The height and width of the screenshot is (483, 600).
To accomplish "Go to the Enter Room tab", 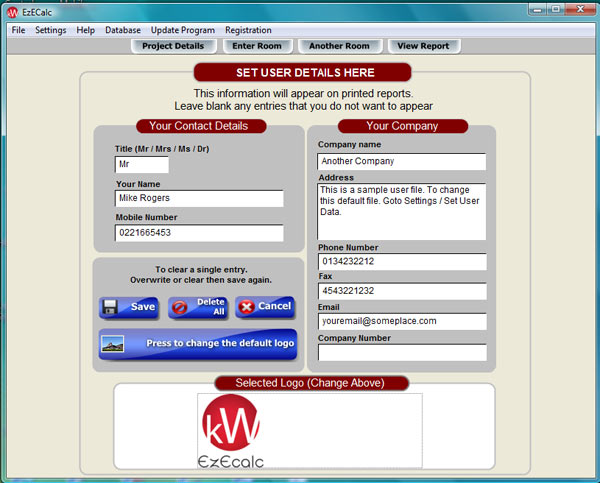I will coord(257,46).
